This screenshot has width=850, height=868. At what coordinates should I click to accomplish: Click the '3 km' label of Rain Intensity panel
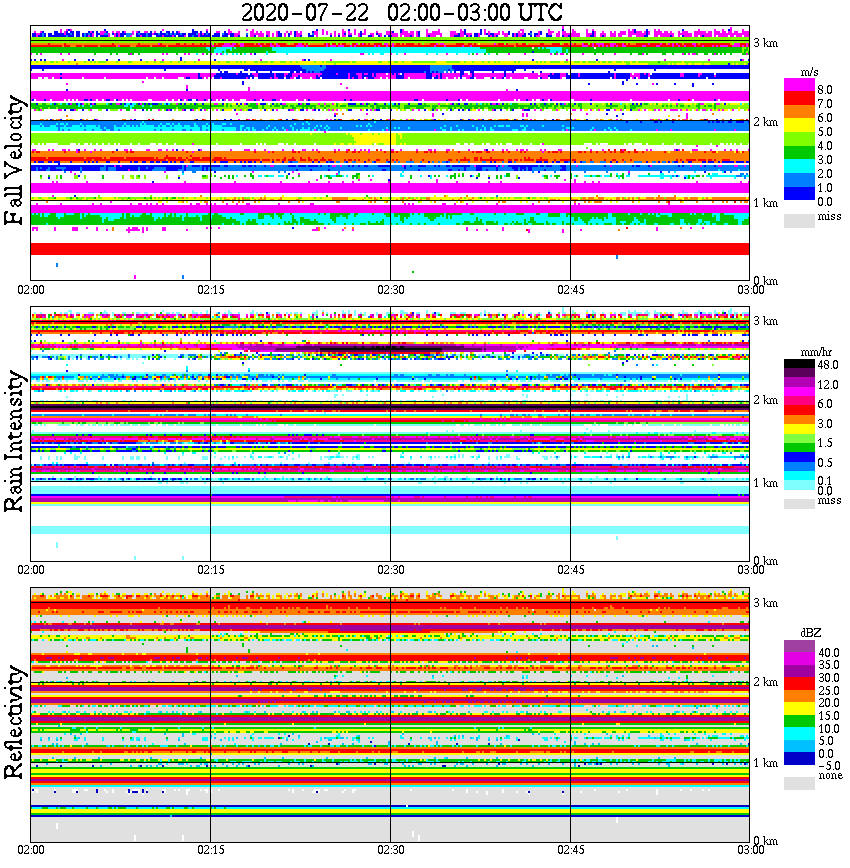pyautogui.click(x=766, y=321)
